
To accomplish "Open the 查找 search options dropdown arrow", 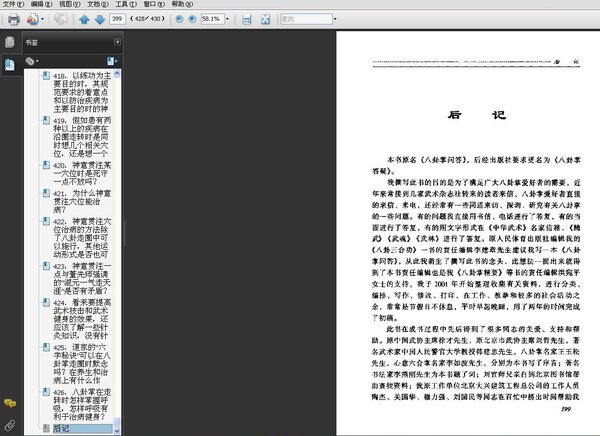I will (x=335, y=19).
